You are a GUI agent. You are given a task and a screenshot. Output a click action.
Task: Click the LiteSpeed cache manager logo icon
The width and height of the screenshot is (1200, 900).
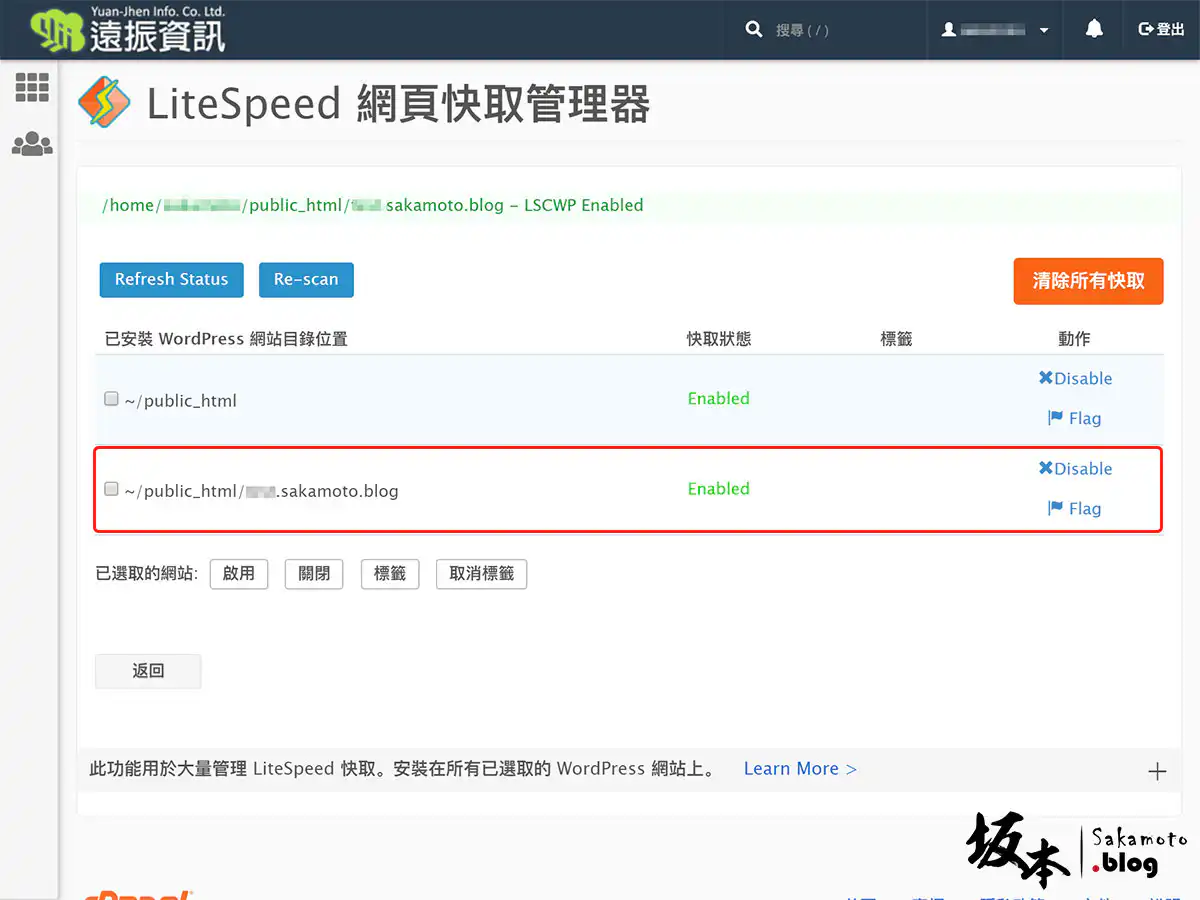105,102
